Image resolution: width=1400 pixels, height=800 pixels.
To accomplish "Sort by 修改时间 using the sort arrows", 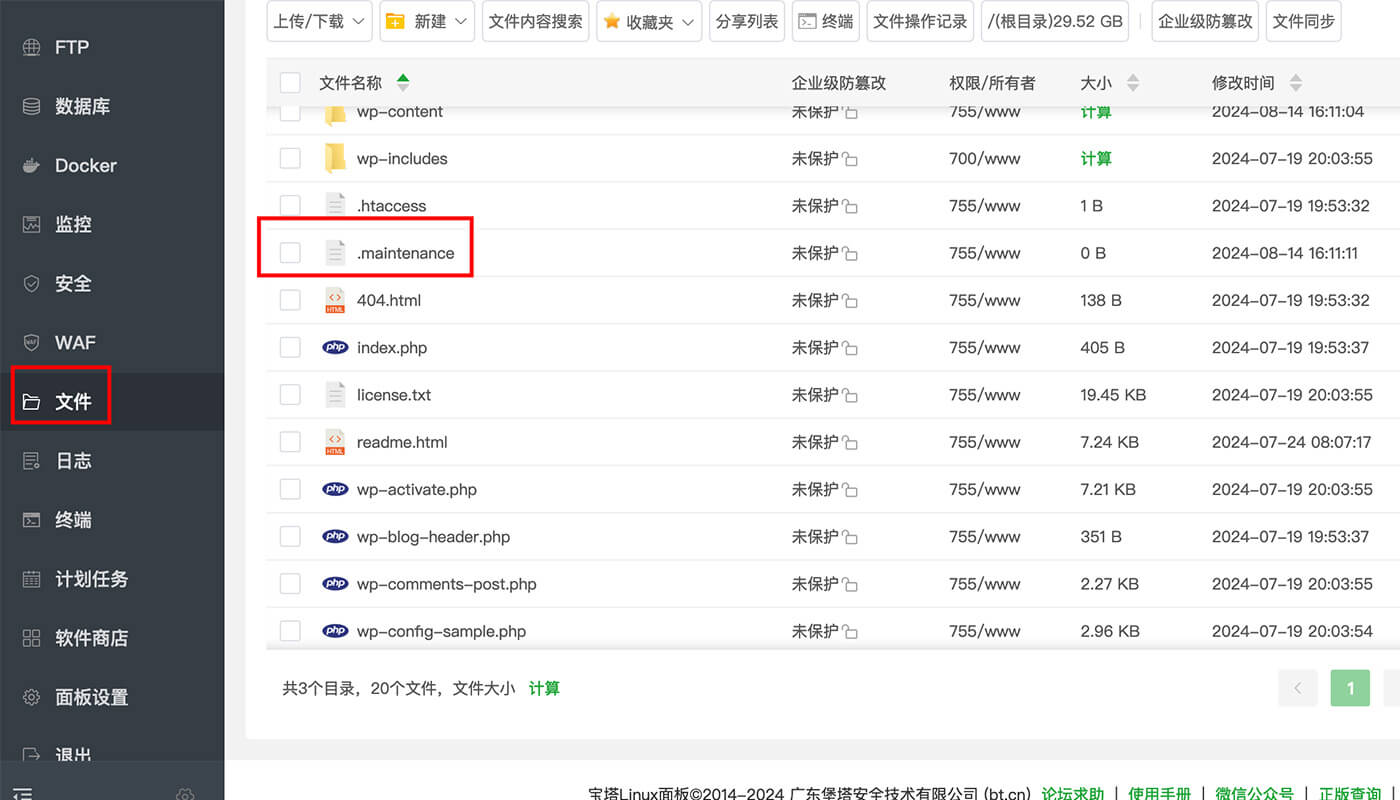I will coord(1296,83).
